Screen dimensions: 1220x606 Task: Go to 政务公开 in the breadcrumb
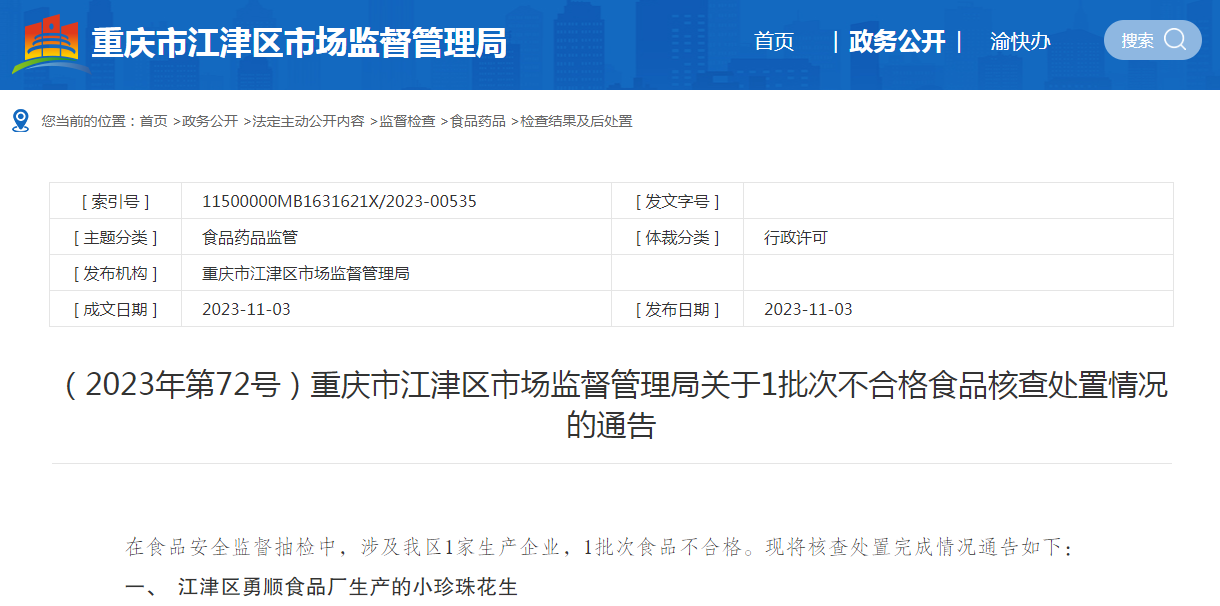210,121
